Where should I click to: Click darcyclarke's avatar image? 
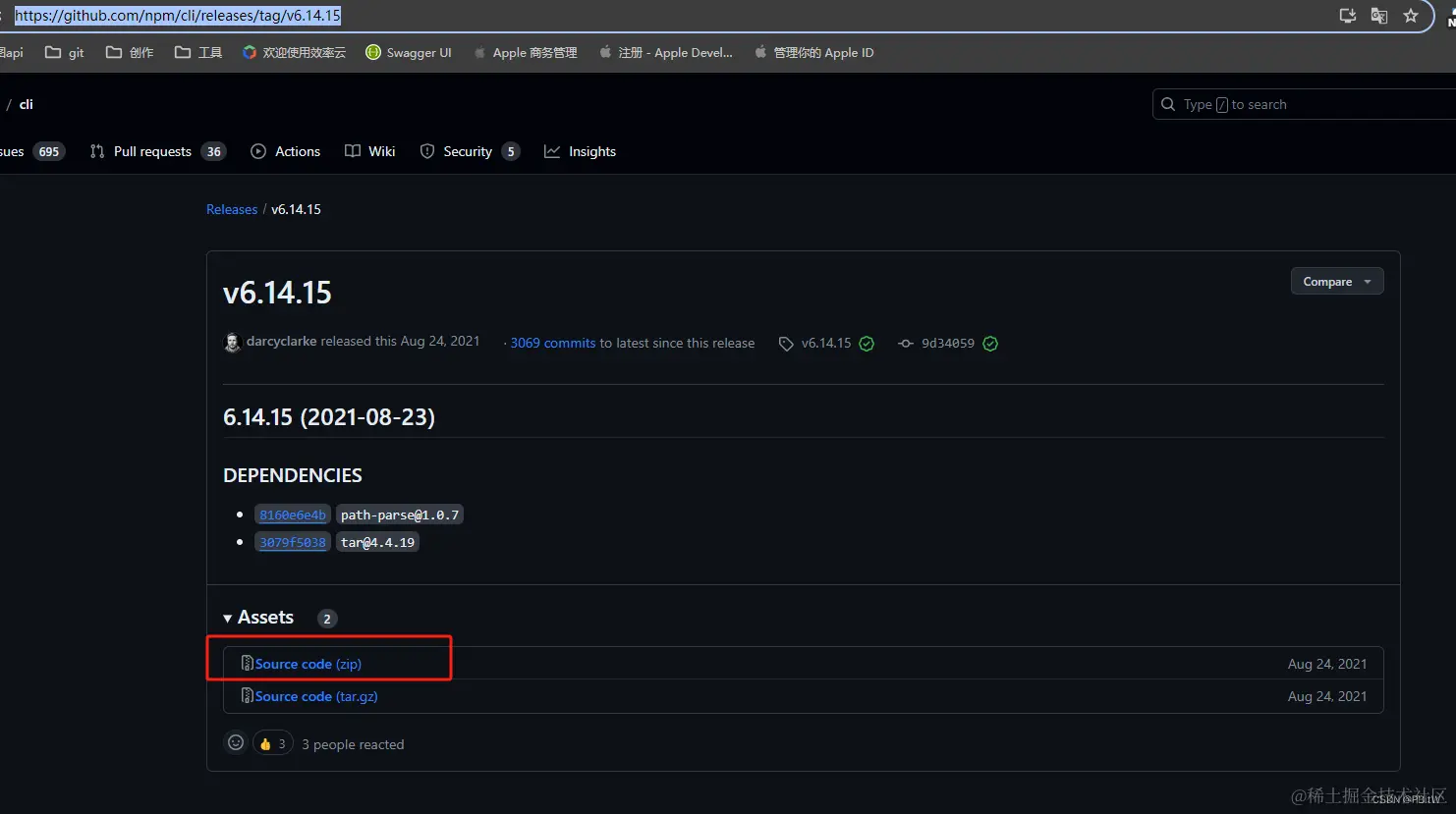click(x=232, y=343)
